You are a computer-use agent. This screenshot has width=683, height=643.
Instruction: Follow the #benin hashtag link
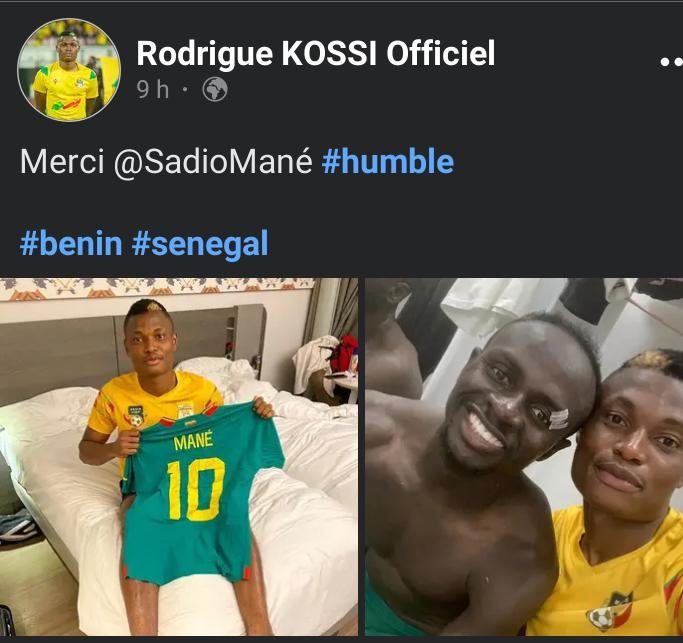[70, 243]
